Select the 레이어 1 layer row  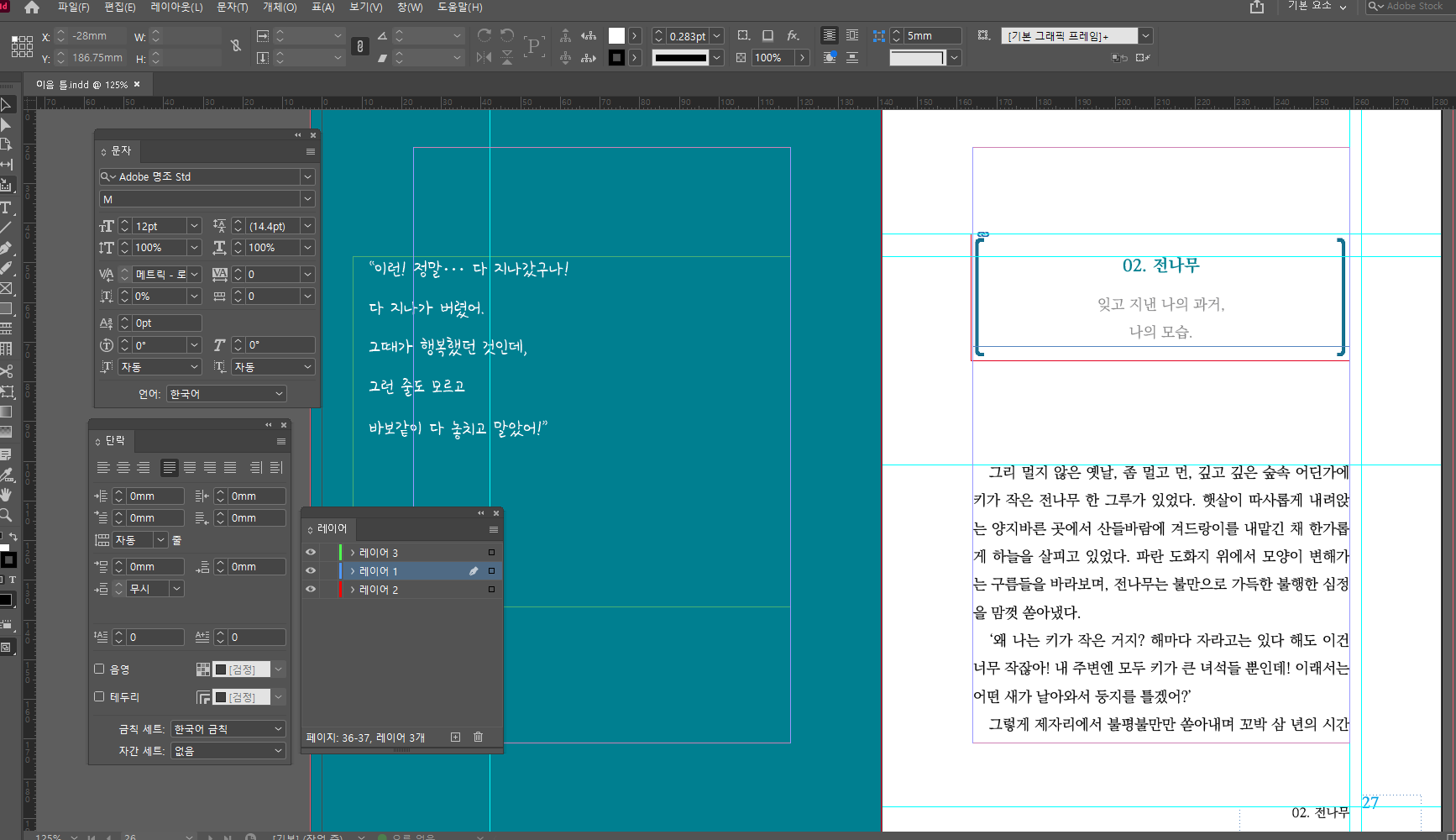(401, 570)
